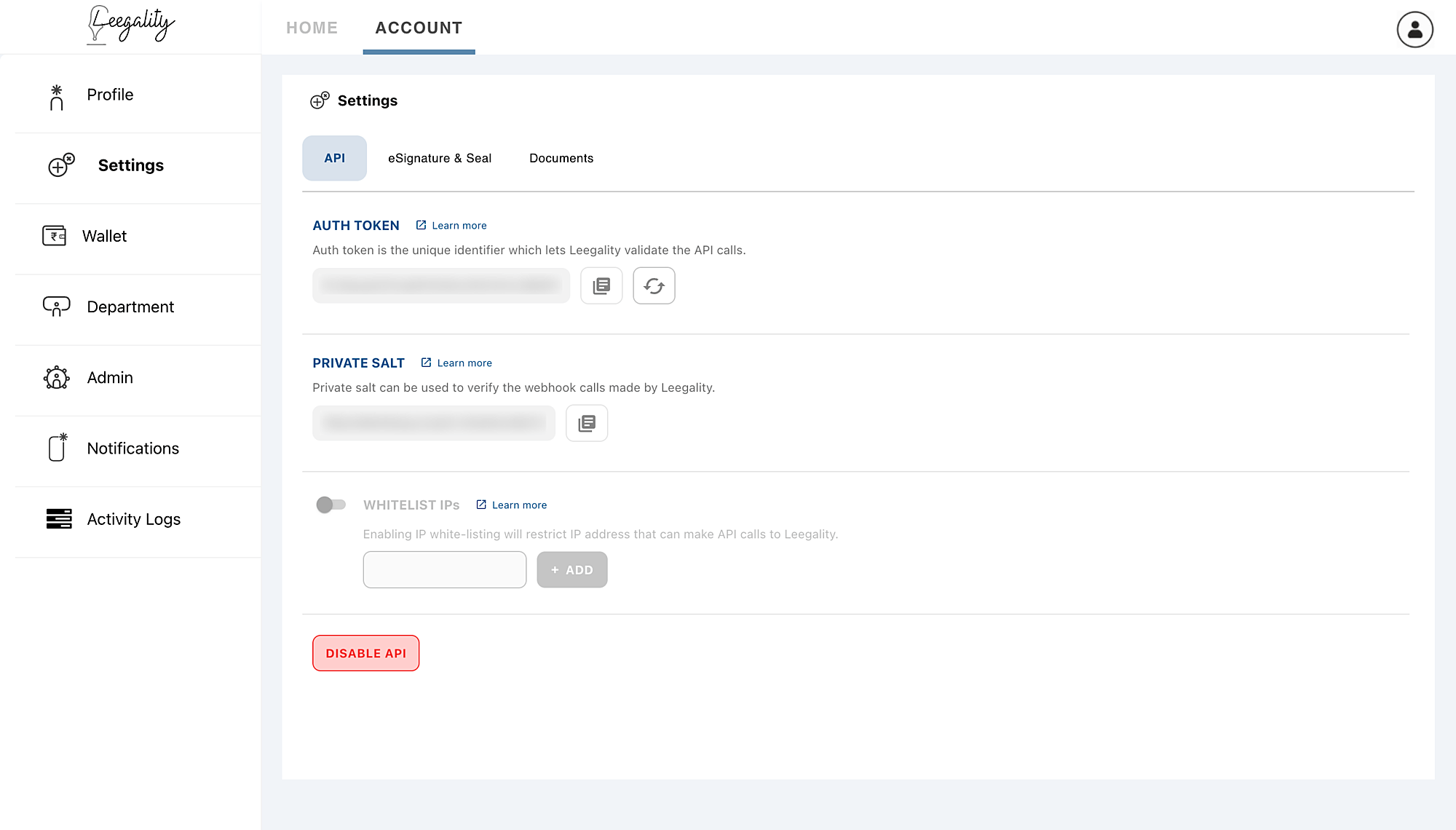Switch to eSignature & Seal tab

439,159
